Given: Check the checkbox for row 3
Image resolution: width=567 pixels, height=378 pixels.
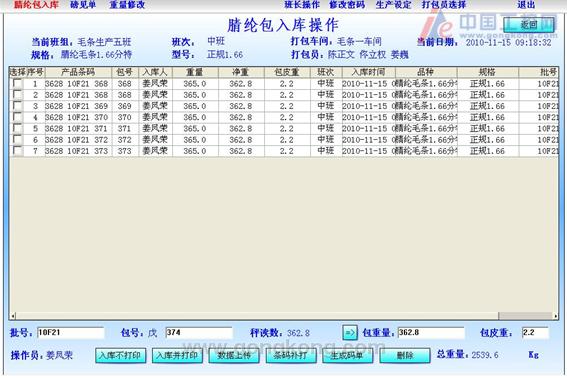Looking at the screenshot, I should click(17, 106).
